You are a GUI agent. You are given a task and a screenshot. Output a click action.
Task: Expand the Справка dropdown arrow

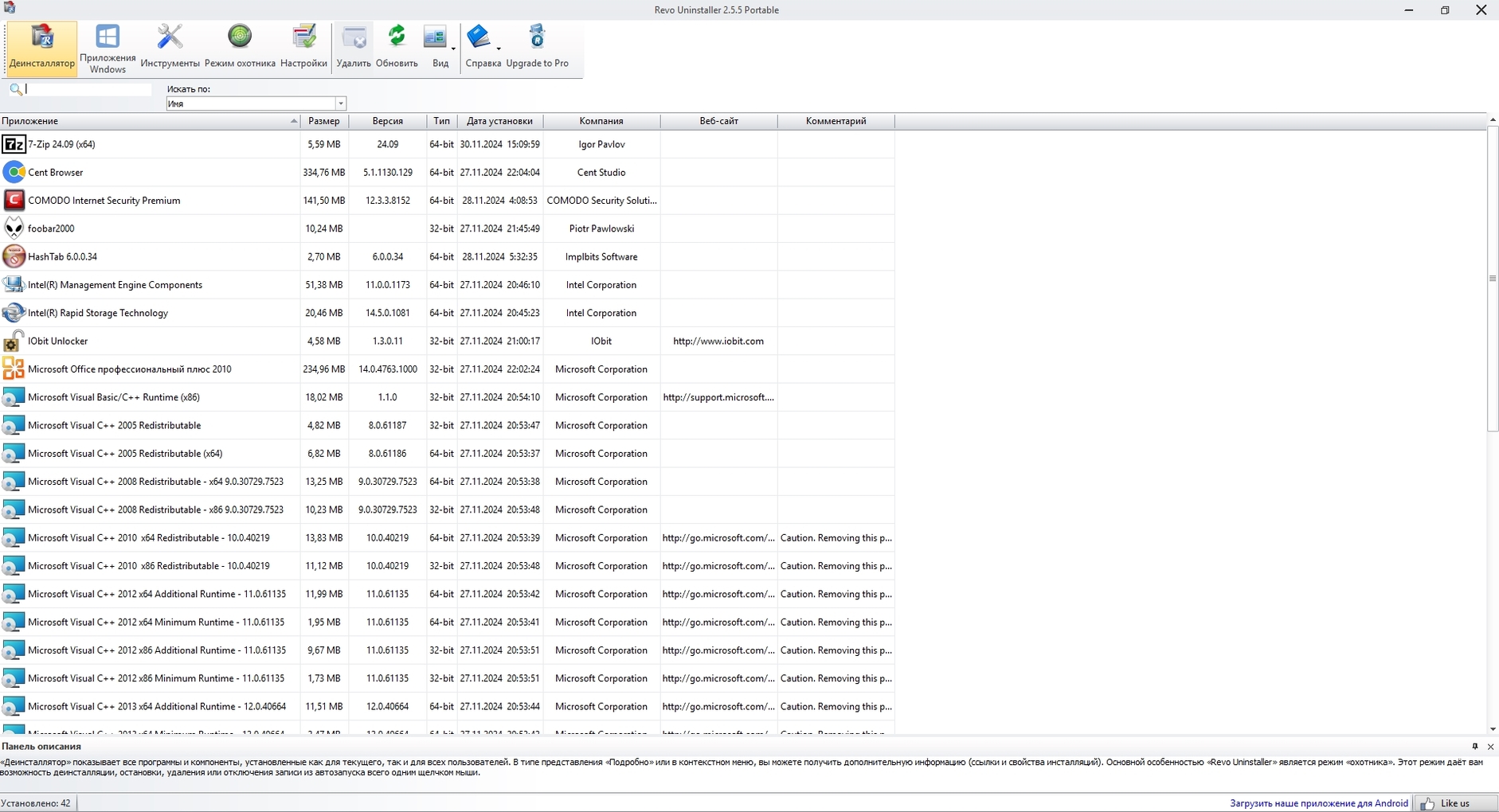click(499, 49)
